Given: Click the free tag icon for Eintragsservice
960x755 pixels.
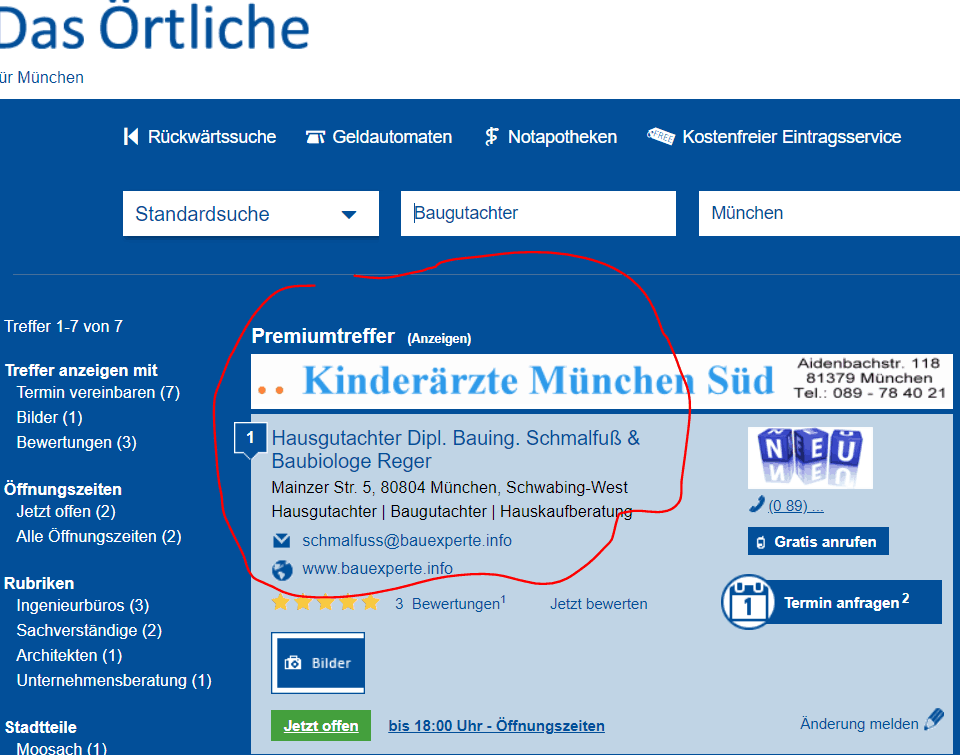Looking at the screenshot, I should 661,136.
